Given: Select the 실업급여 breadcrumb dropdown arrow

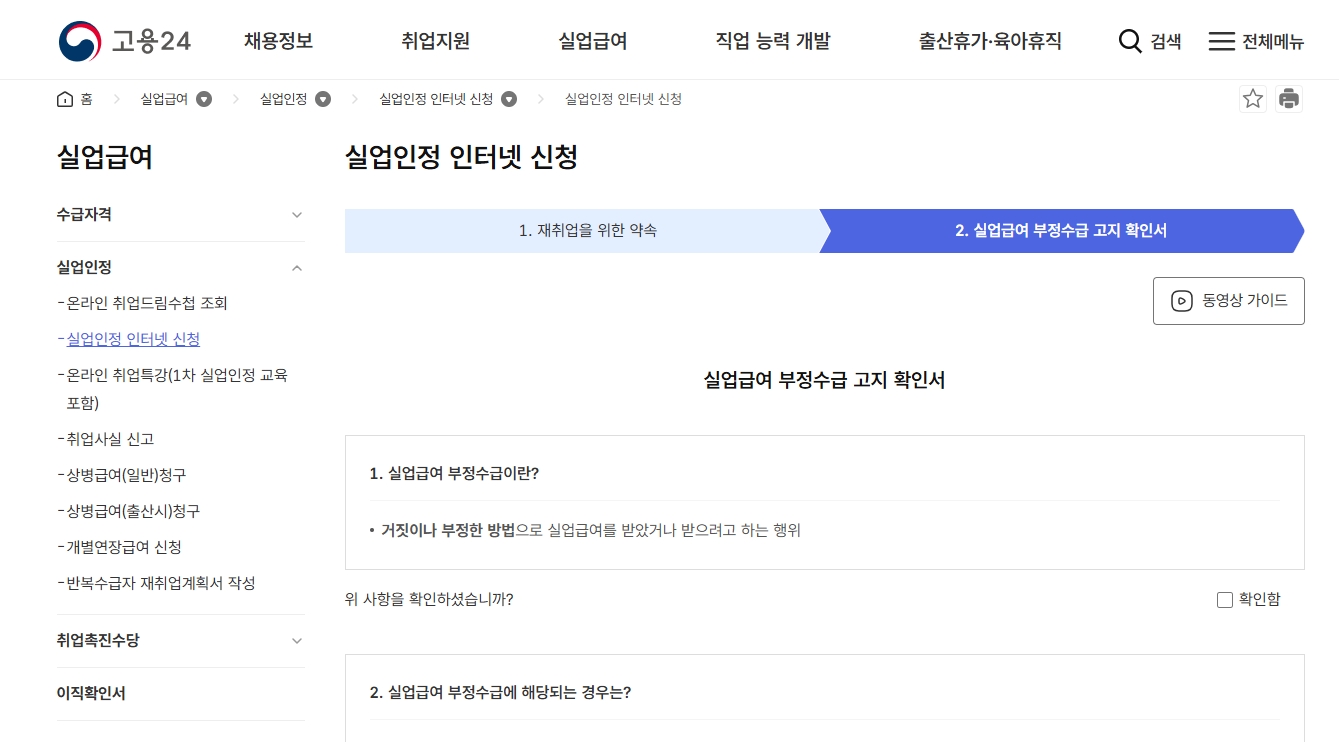Looking at the screenshot, I should tap(204, 98).
